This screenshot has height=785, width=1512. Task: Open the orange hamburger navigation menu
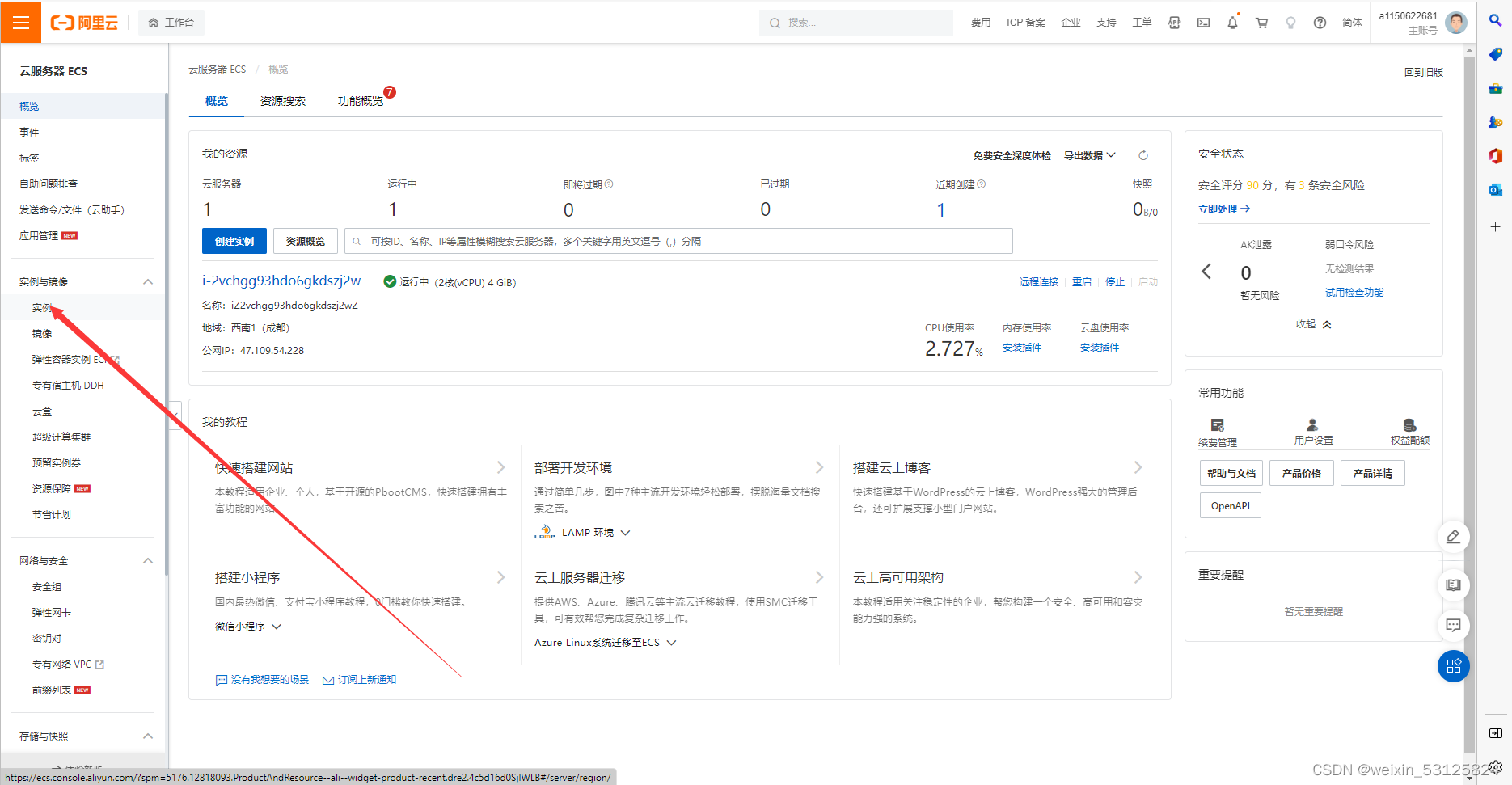(21, 23)
